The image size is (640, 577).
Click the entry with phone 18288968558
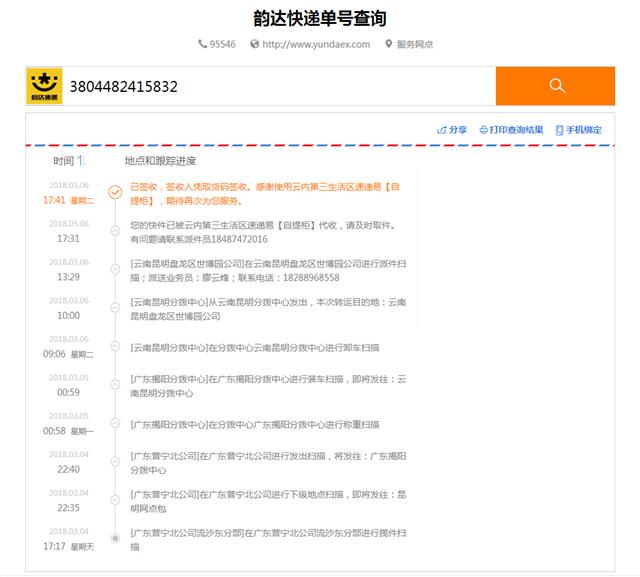tap(268, 271)
